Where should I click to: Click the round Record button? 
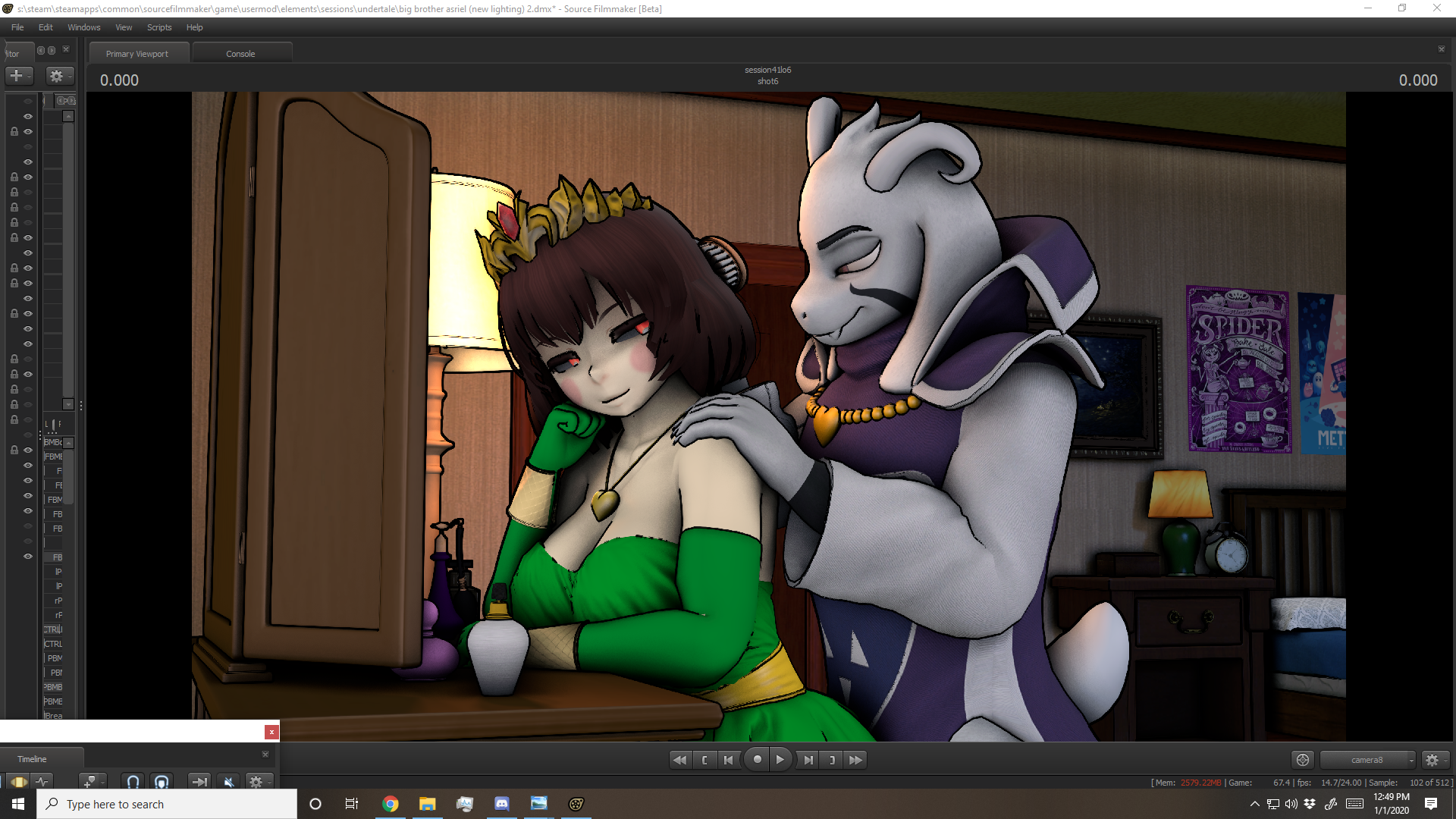point(757,760)
